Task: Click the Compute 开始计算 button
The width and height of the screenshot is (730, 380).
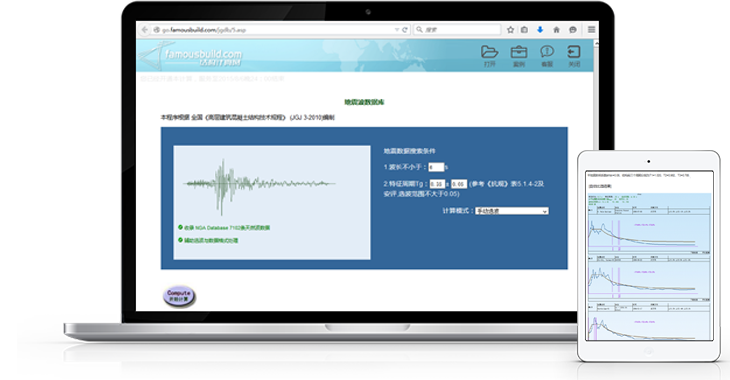Action: click(179, 296)
